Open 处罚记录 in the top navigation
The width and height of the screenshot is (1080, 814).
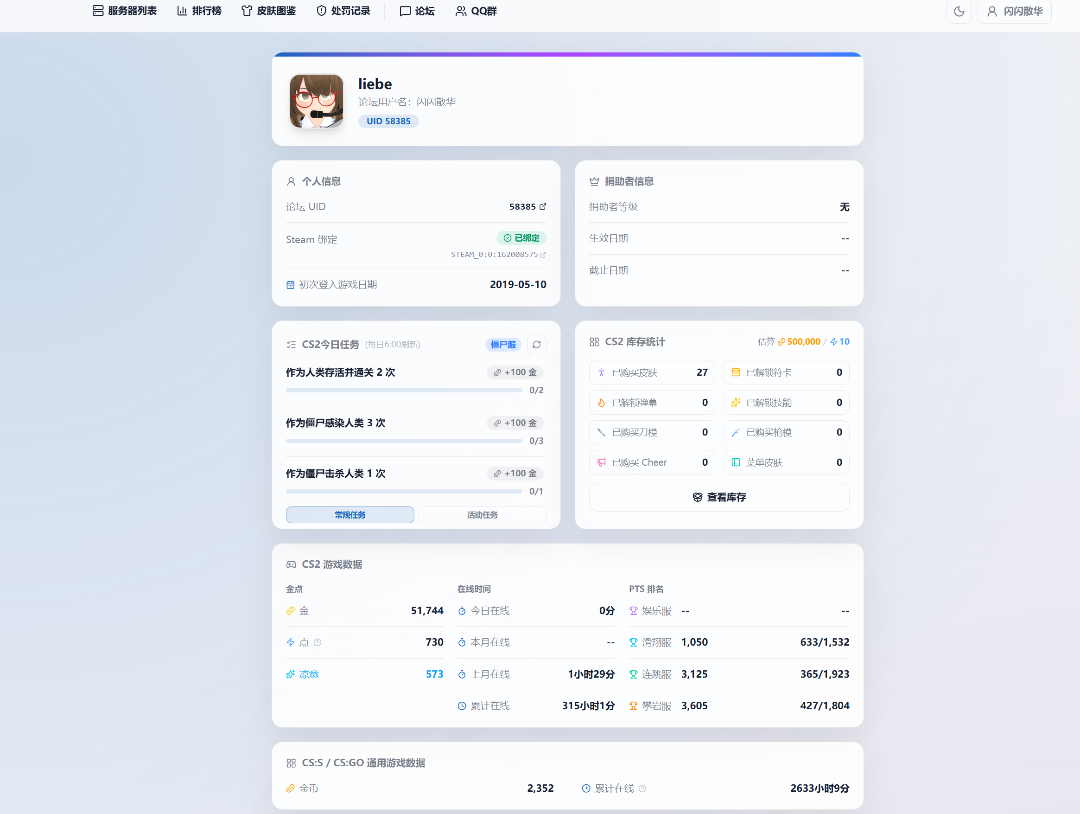pyautogui.click(x=343, y=11)
